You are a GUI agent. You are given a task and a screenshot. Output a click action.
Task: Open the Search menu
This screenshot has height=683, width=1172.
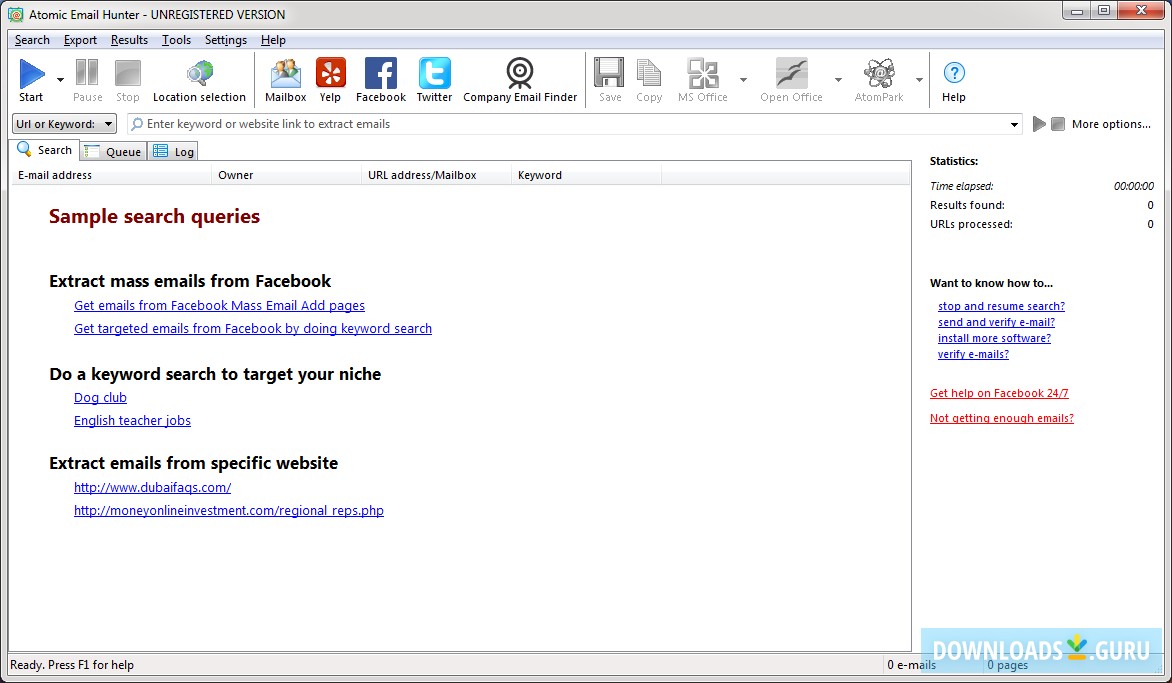32,40
